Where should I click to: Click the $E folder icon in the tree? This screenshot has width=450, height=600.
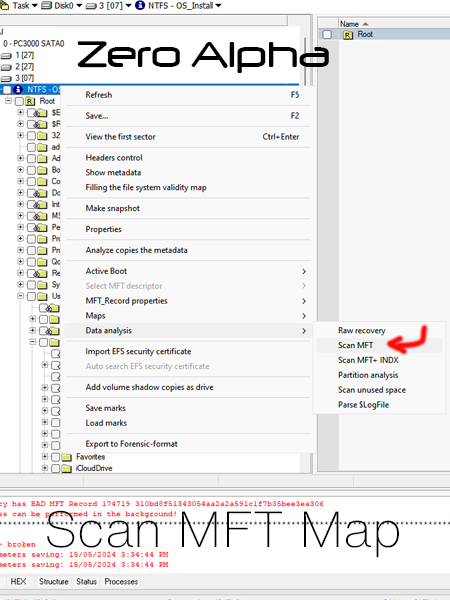point(42,113)
